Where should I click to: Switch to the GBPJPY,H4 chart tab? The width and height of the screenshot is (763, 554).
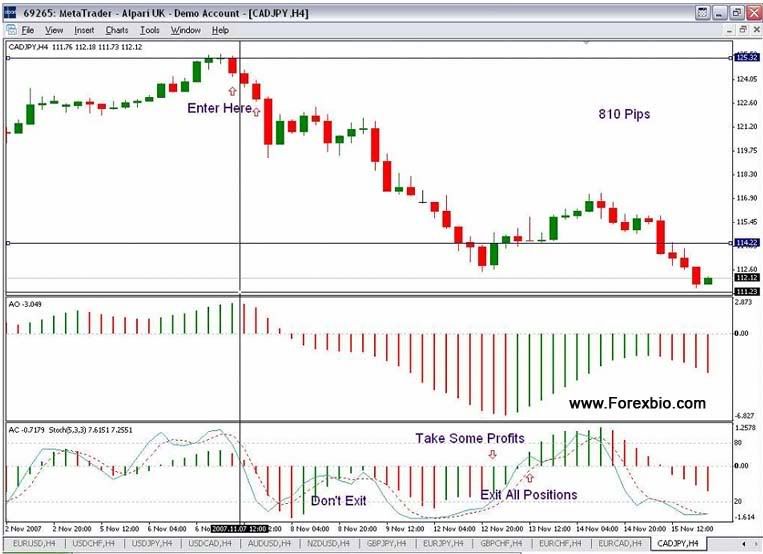tap(386, 543)
